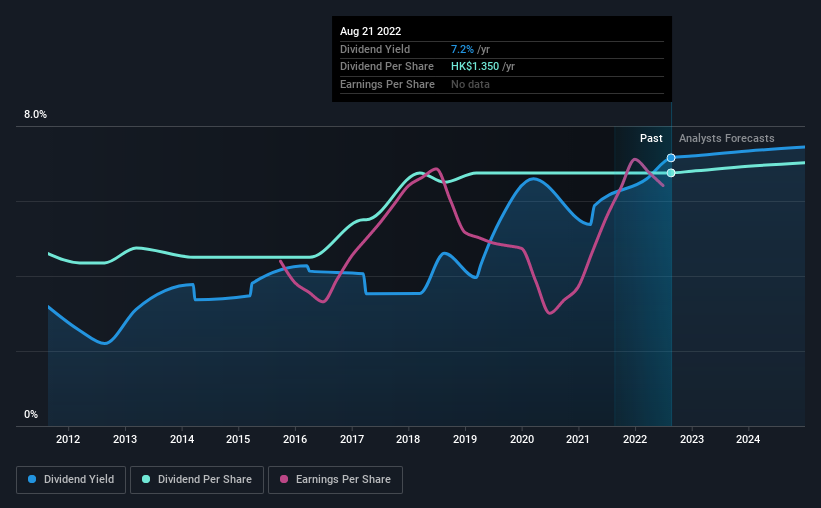821x508 pixels.
Task: Click the Dividend Per Share row label in tooltip
Action: point(387,67)
